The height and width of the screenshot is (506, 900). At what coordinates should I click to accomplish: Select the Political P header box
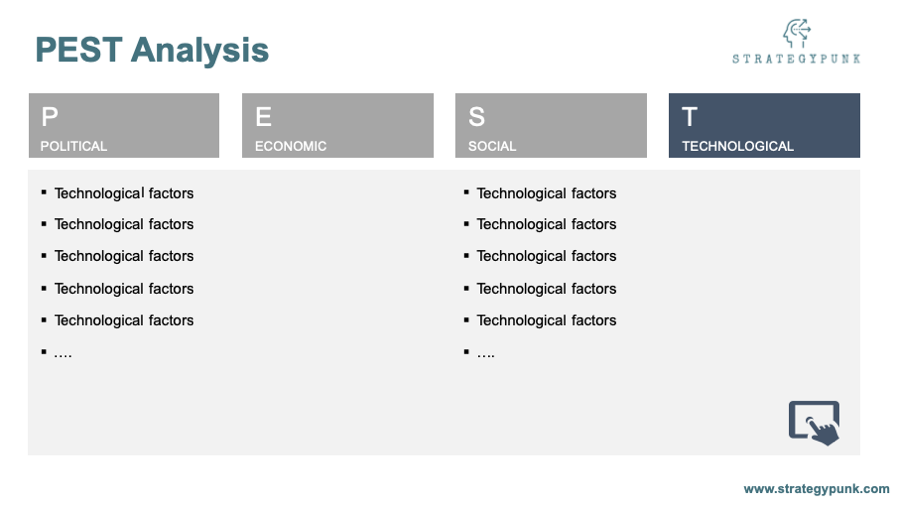[124, 126]
